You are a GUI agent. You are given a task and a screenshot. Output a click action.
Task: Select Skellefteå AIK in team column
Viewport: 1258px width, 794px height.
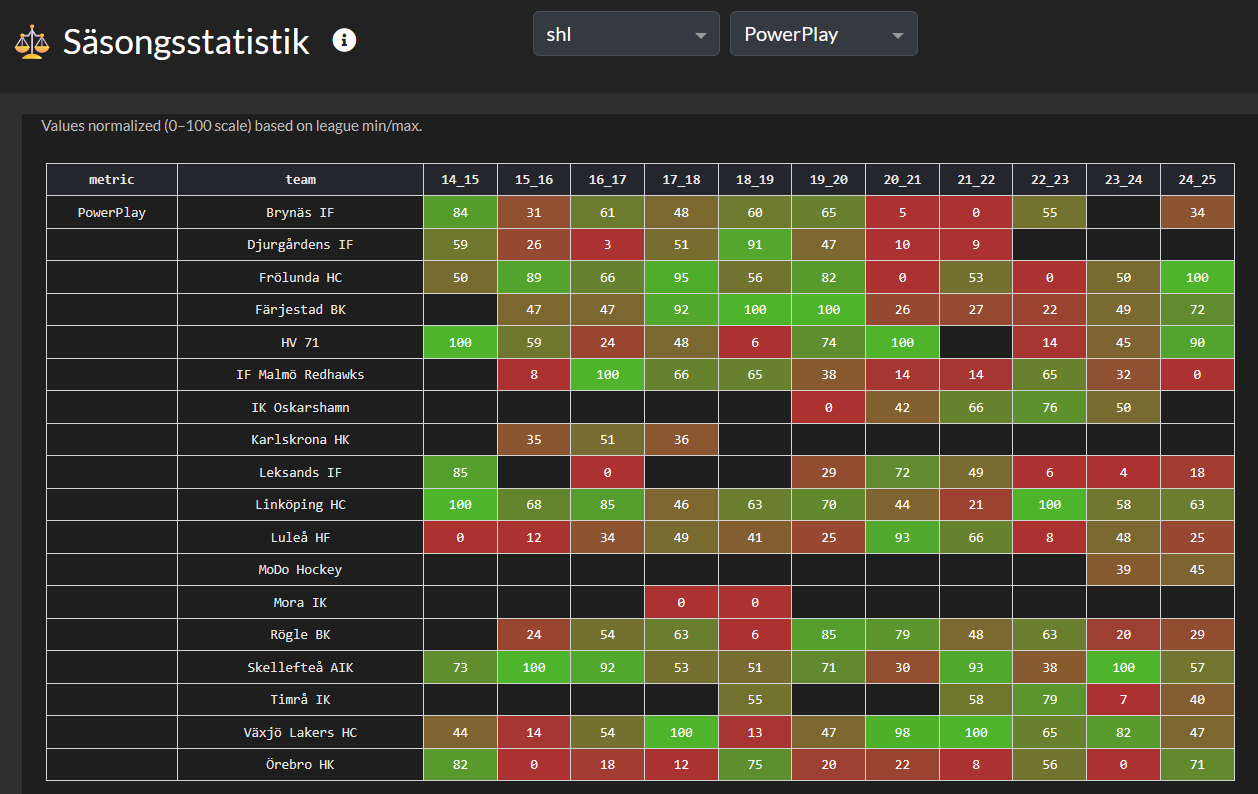click(x=300, y=667)
